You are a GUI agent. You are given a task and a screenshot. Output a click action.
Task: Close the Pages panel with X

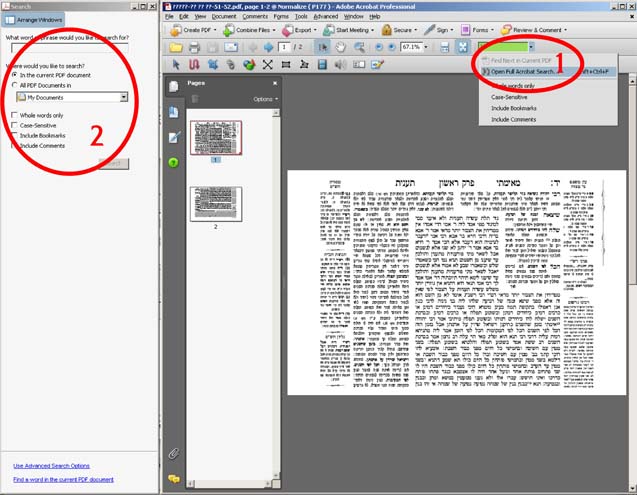click(275, 83)
